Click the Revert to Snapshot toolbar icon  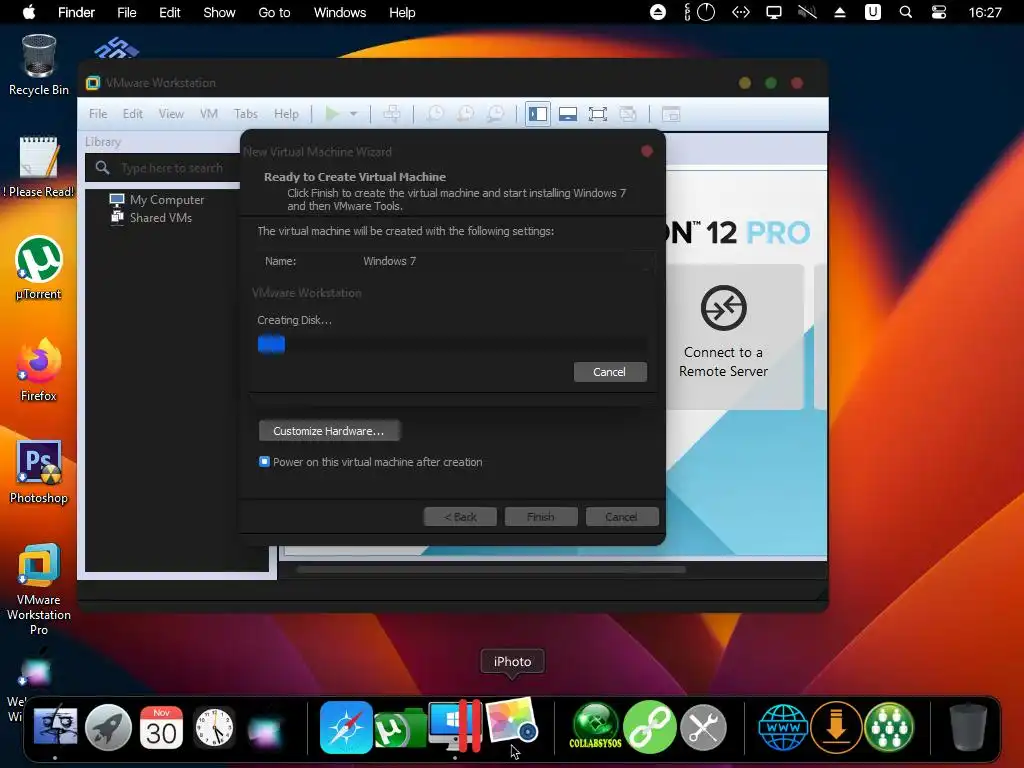[x=465, y=114]
